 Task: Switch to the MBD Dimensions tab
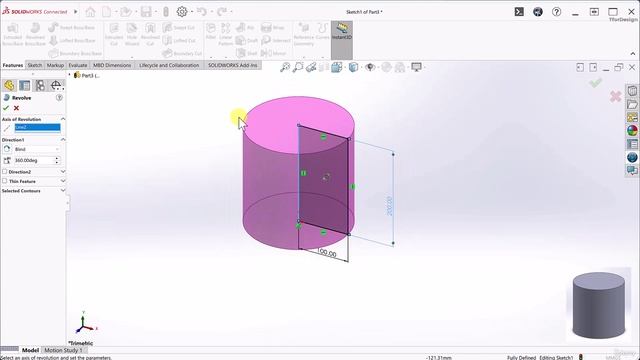[112, 65]
